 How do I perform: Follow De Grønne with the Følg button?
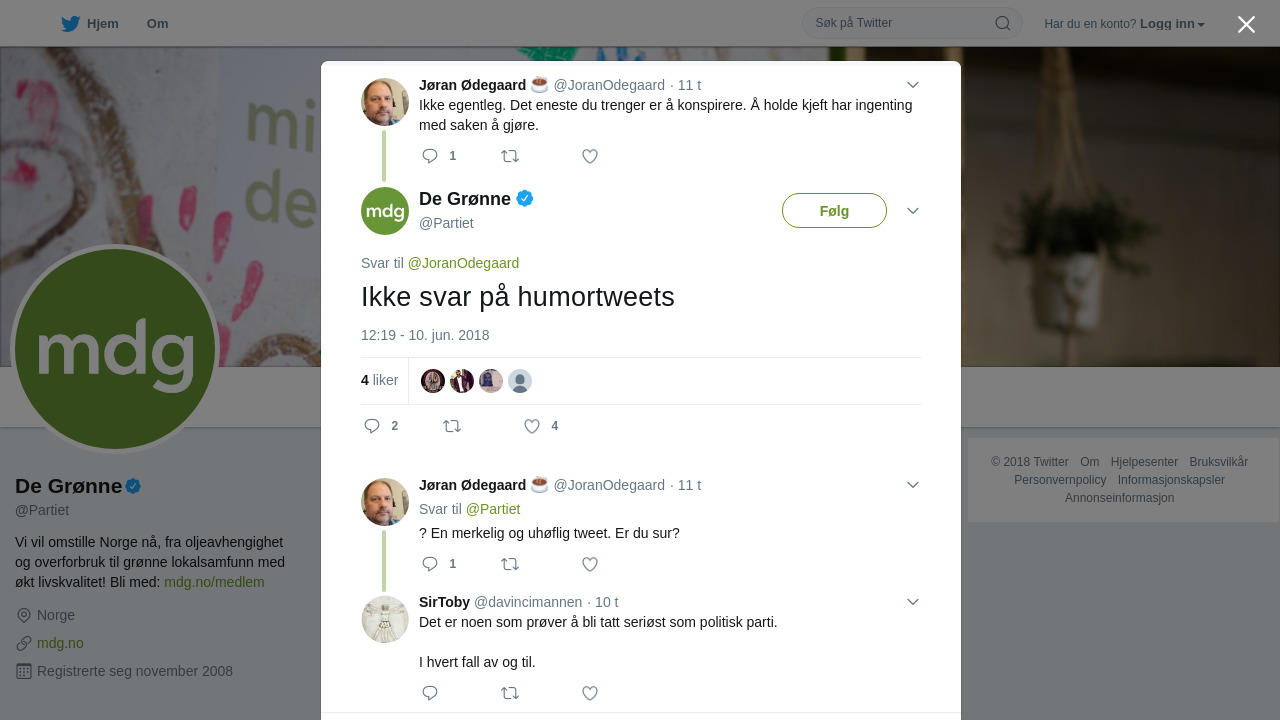(x=834, y=211)
